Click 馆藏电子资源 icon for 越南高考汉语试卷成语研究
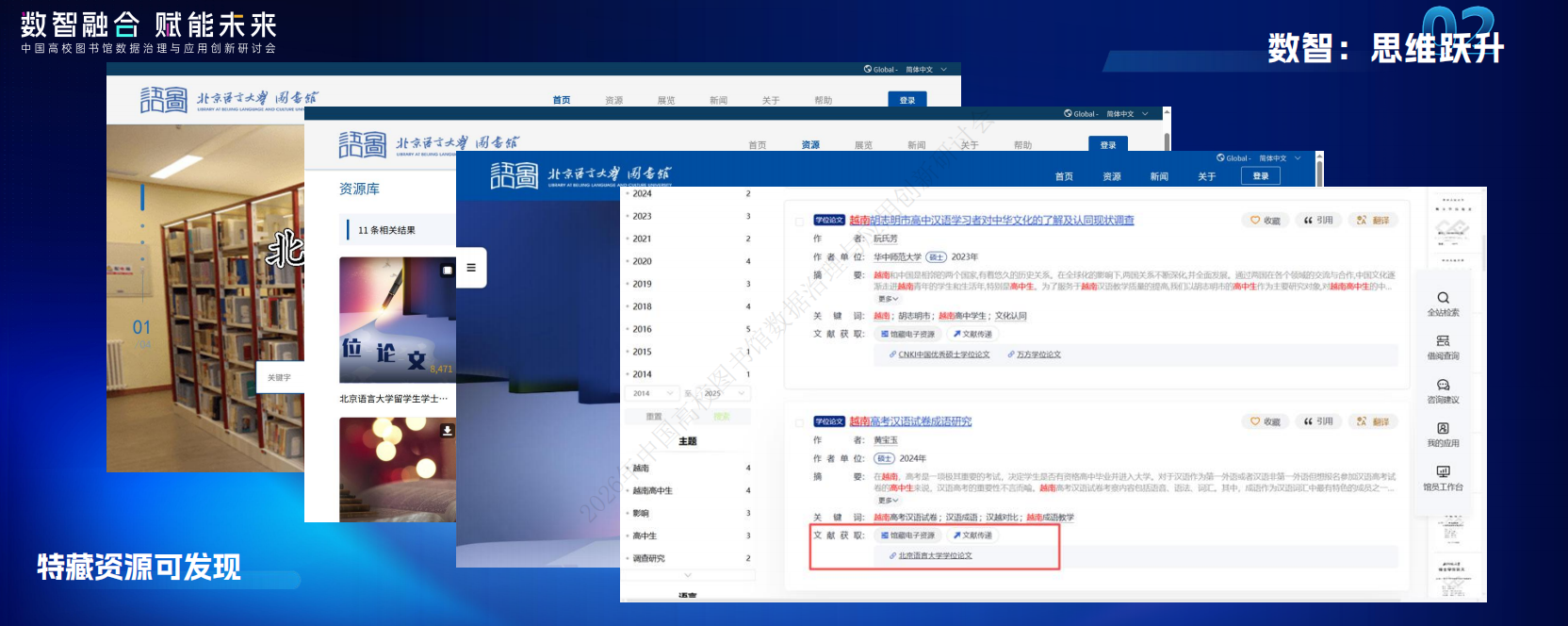This screenshot has width=1568, height=626. (x=884, y=535)
